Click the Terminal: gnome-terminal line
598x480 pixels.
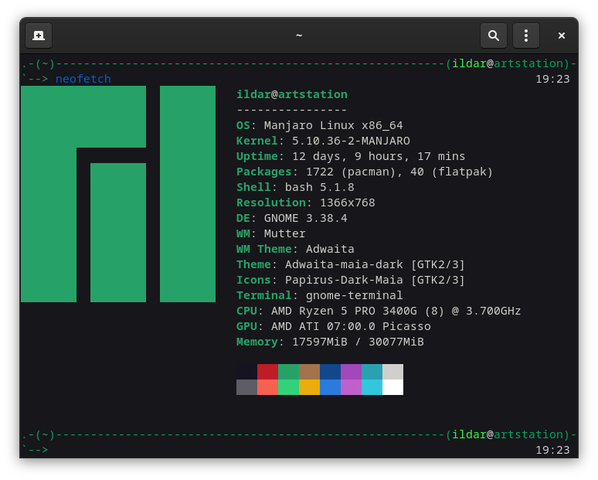click(x=320, y=295)
